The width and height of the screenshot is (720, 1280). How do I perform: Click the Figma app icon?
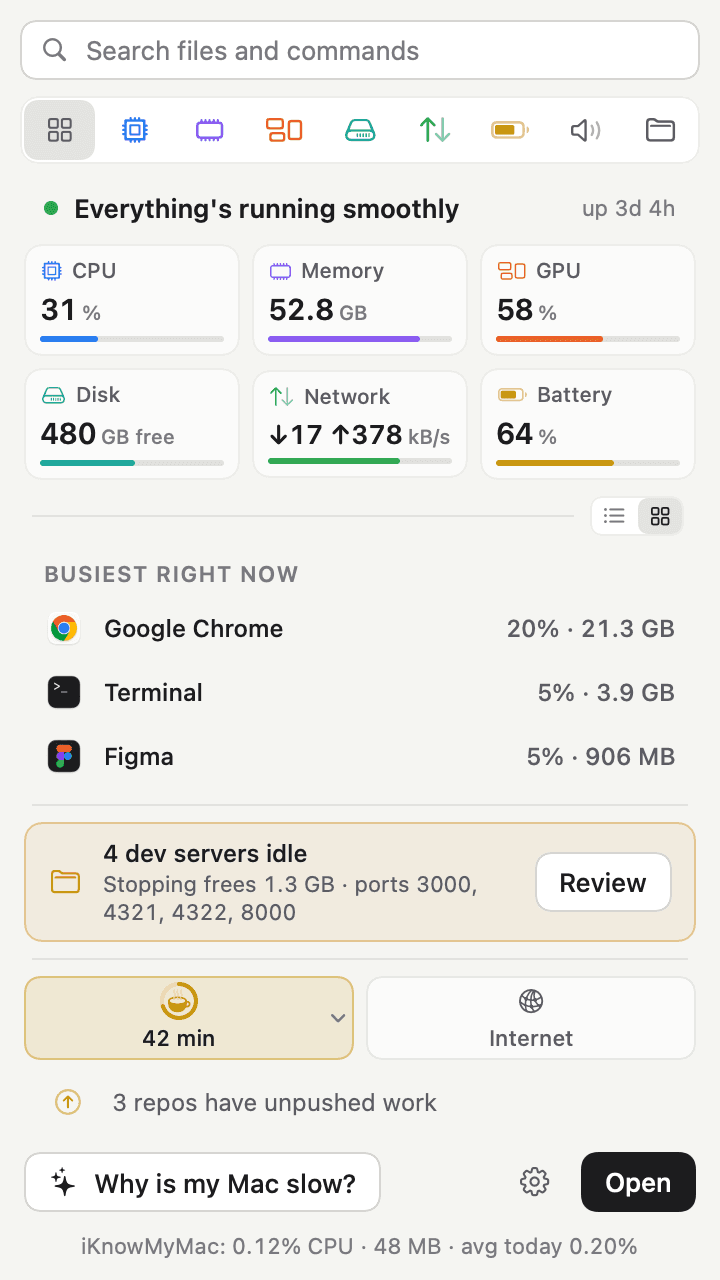pos(64,757)
